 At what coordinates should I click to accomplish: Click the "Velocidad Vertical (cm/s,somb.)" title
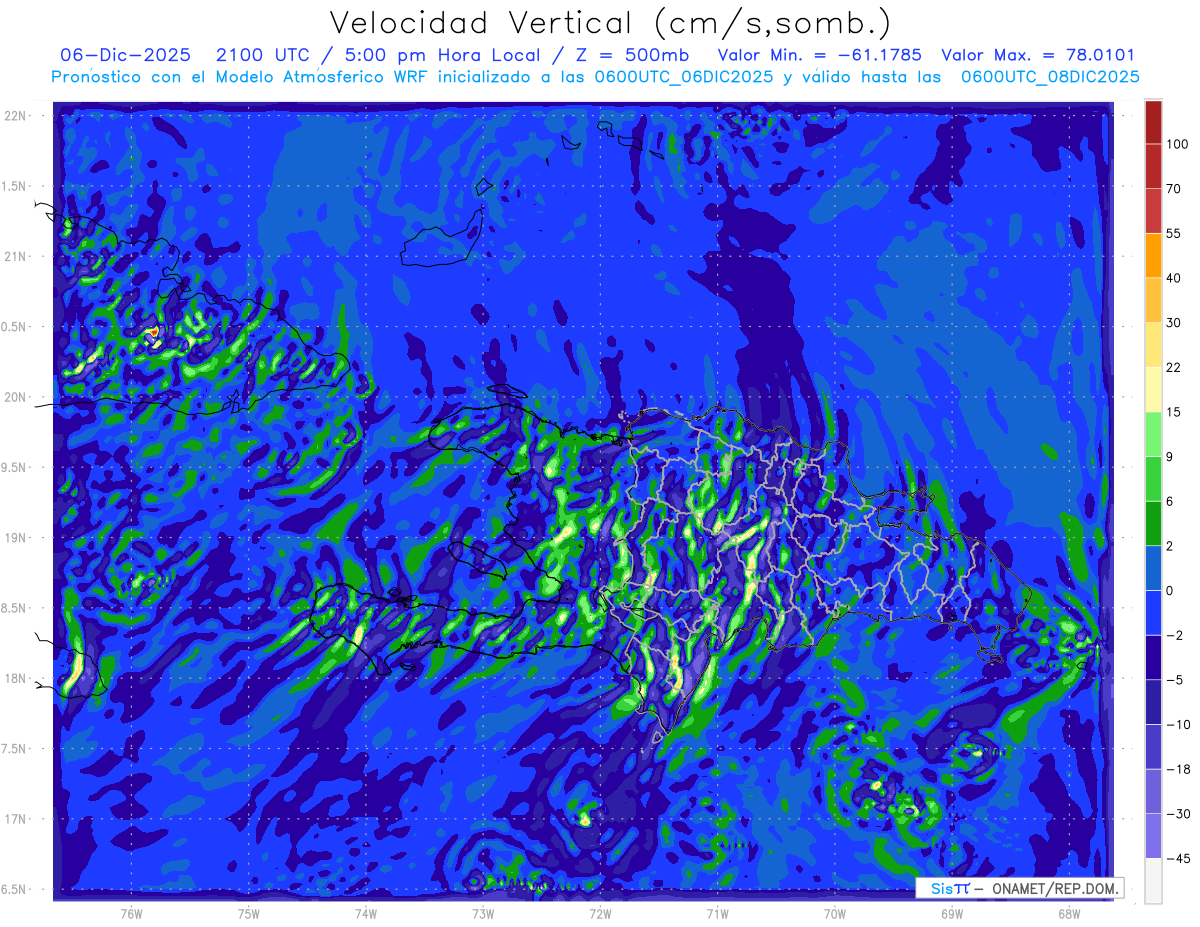[610, 23]
